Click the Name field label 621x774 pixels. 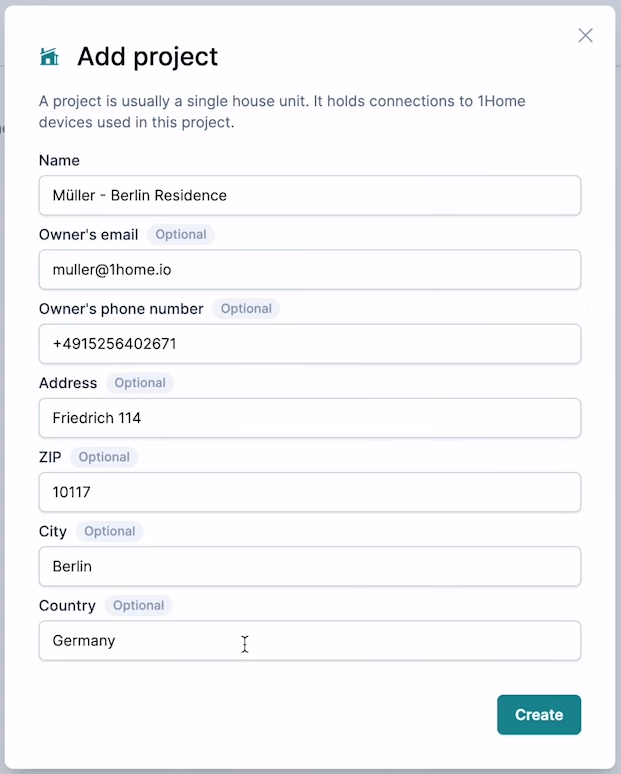[x=59, y=160]
